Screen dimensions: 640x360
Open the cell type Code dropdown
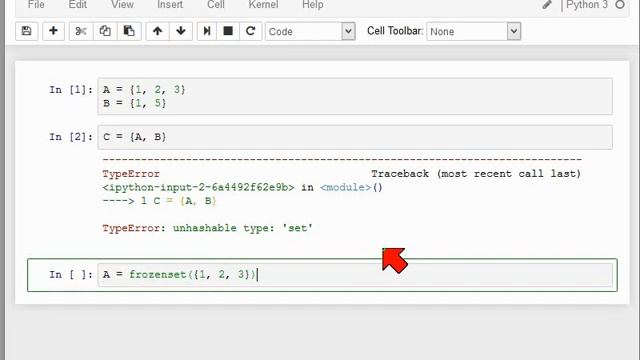[310, 31]
